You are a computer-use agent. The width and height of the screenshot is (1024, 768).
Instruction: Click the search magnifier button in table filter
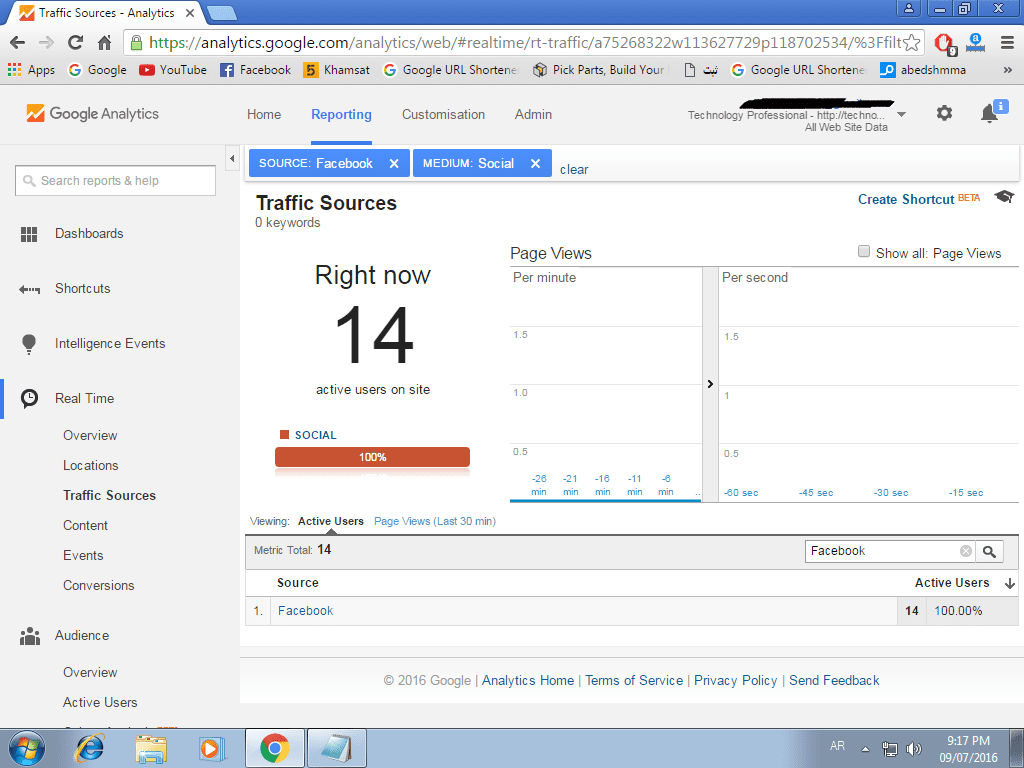point(989,551)
